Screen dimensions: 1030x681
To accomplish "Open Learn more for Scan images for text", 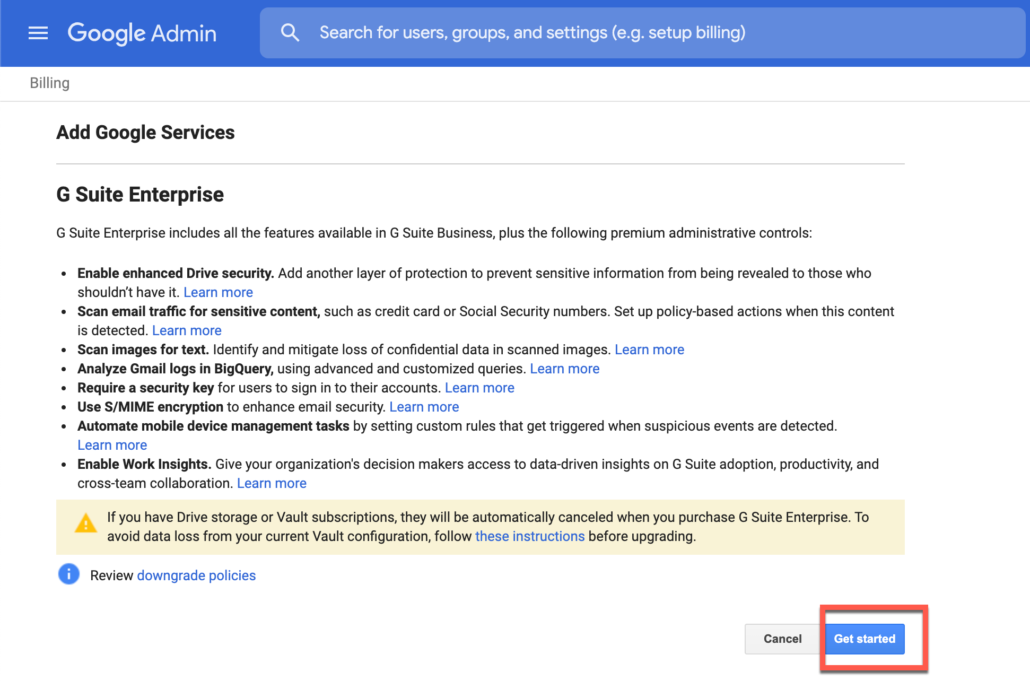I will (x=649, y=349).
